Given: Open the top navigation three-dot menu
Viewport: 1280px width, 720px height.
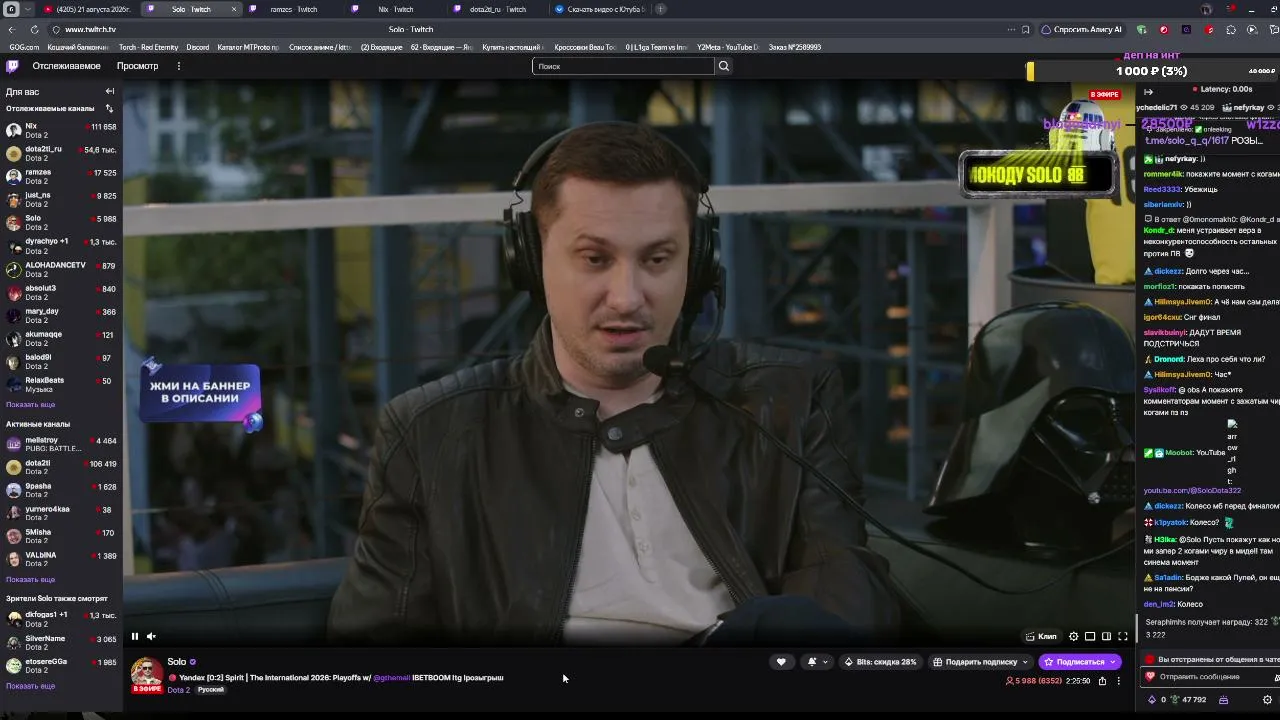Looking at the screenshot, I should (178, 66).
